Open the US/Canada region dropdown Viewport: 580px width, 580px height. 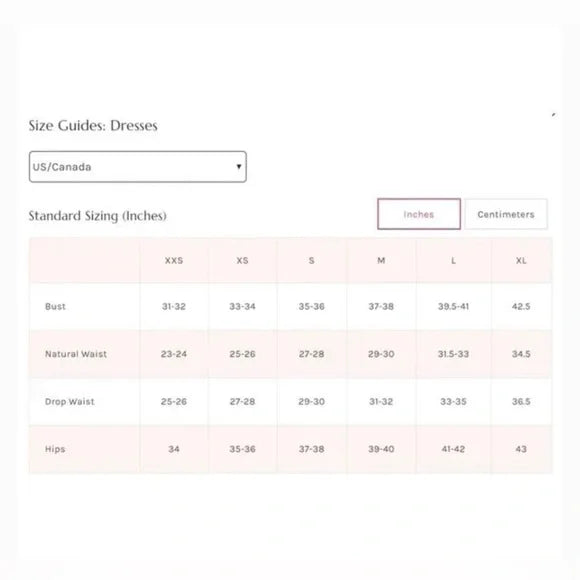tap(138, 166)
